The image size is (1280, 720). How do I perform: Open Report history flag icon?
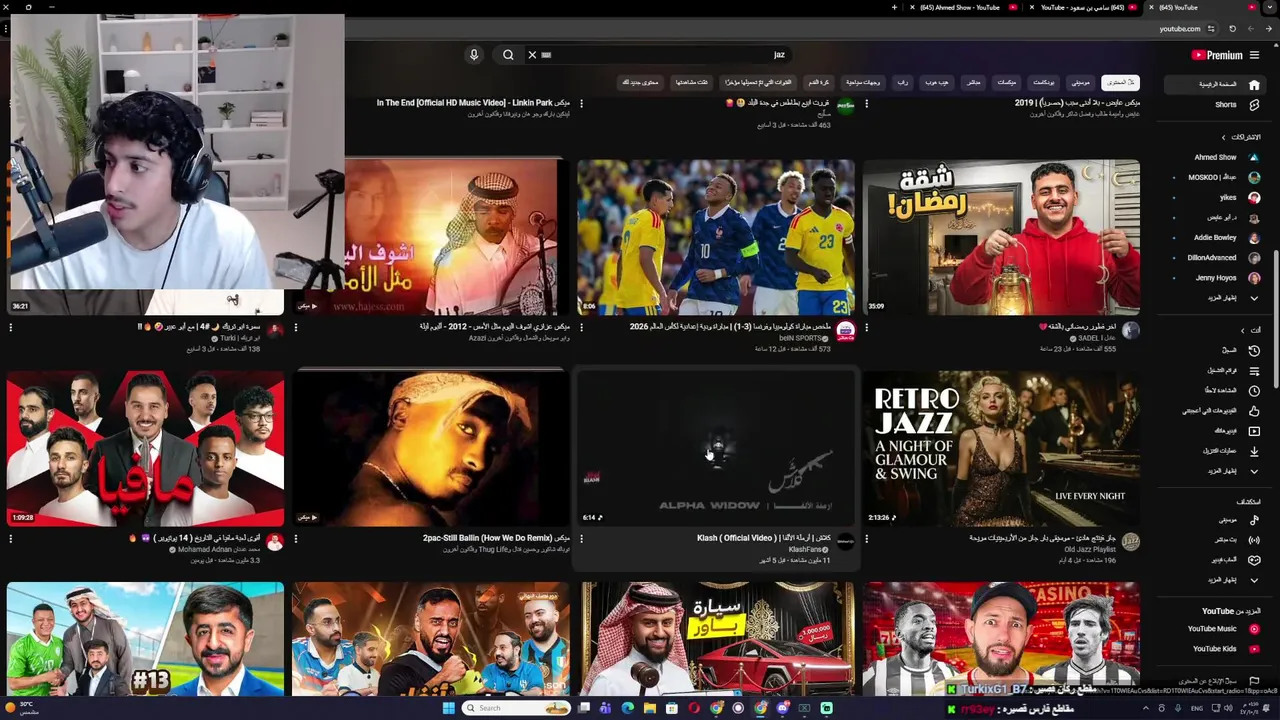coord(1254,680)
